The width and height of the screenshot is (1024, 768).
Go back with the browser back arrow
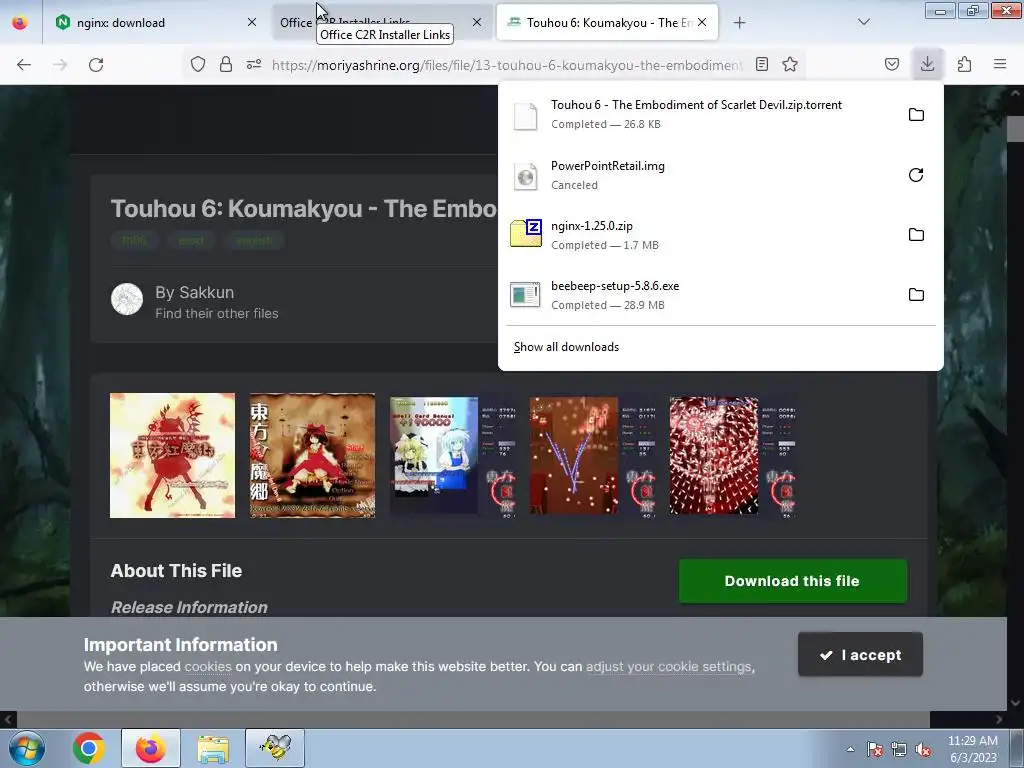[24, 65]
